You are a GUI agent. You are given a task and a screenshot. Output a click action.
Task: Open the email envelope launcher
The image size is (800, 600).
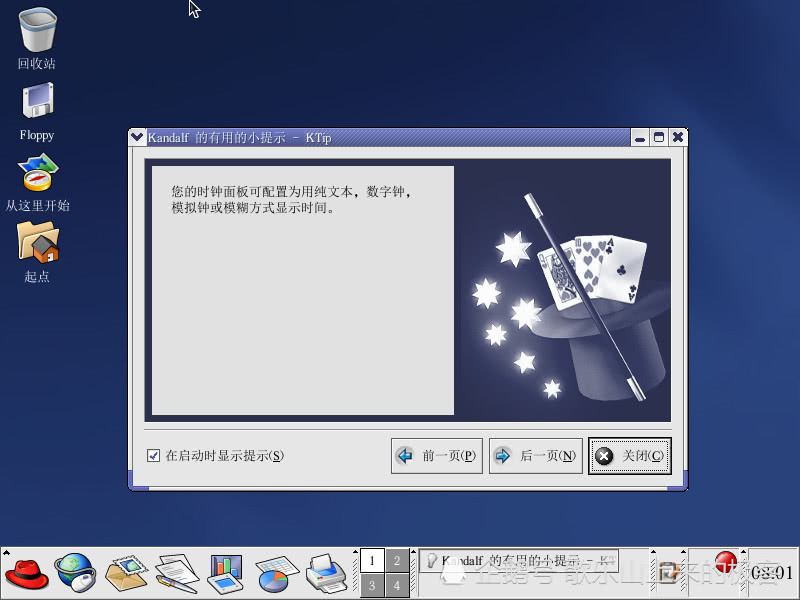coord(126,573)
